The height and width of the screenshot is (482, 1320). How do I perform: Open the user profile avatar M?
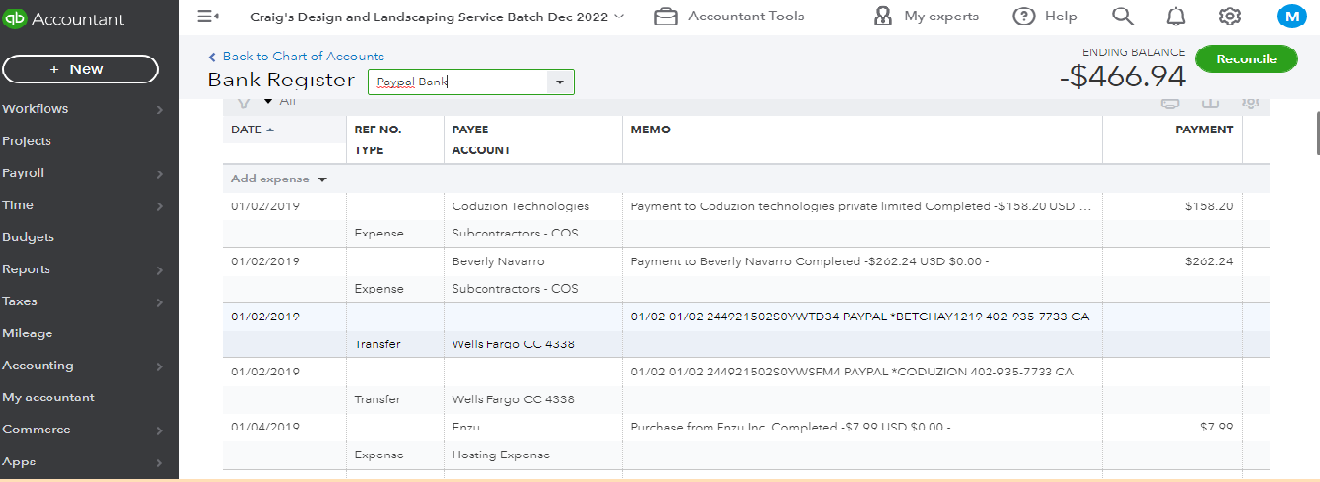click(1291, 16)
